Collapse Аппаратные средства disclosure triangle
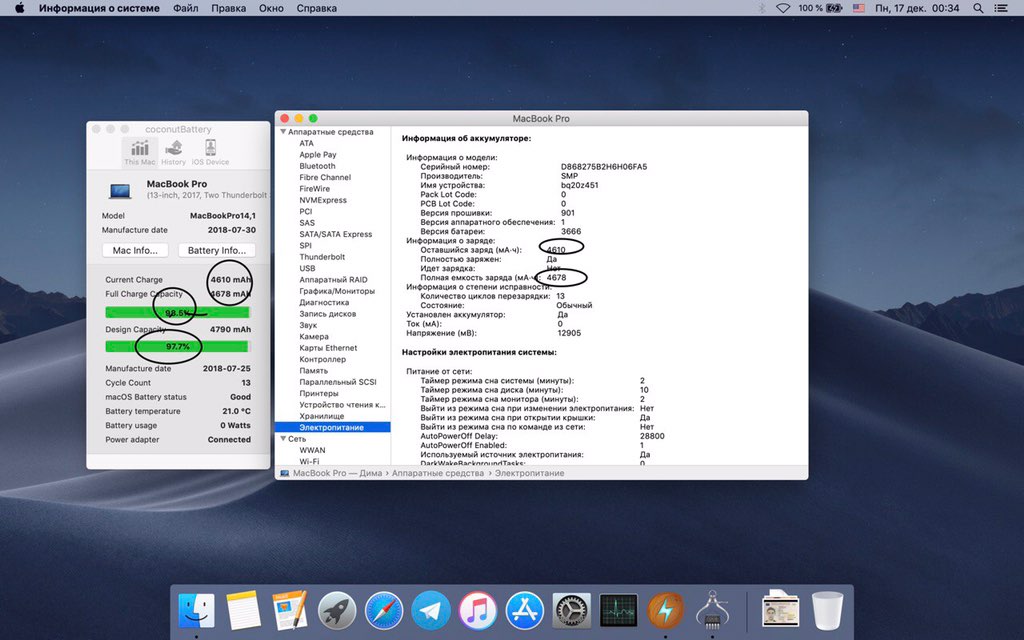 coord(283,132)
